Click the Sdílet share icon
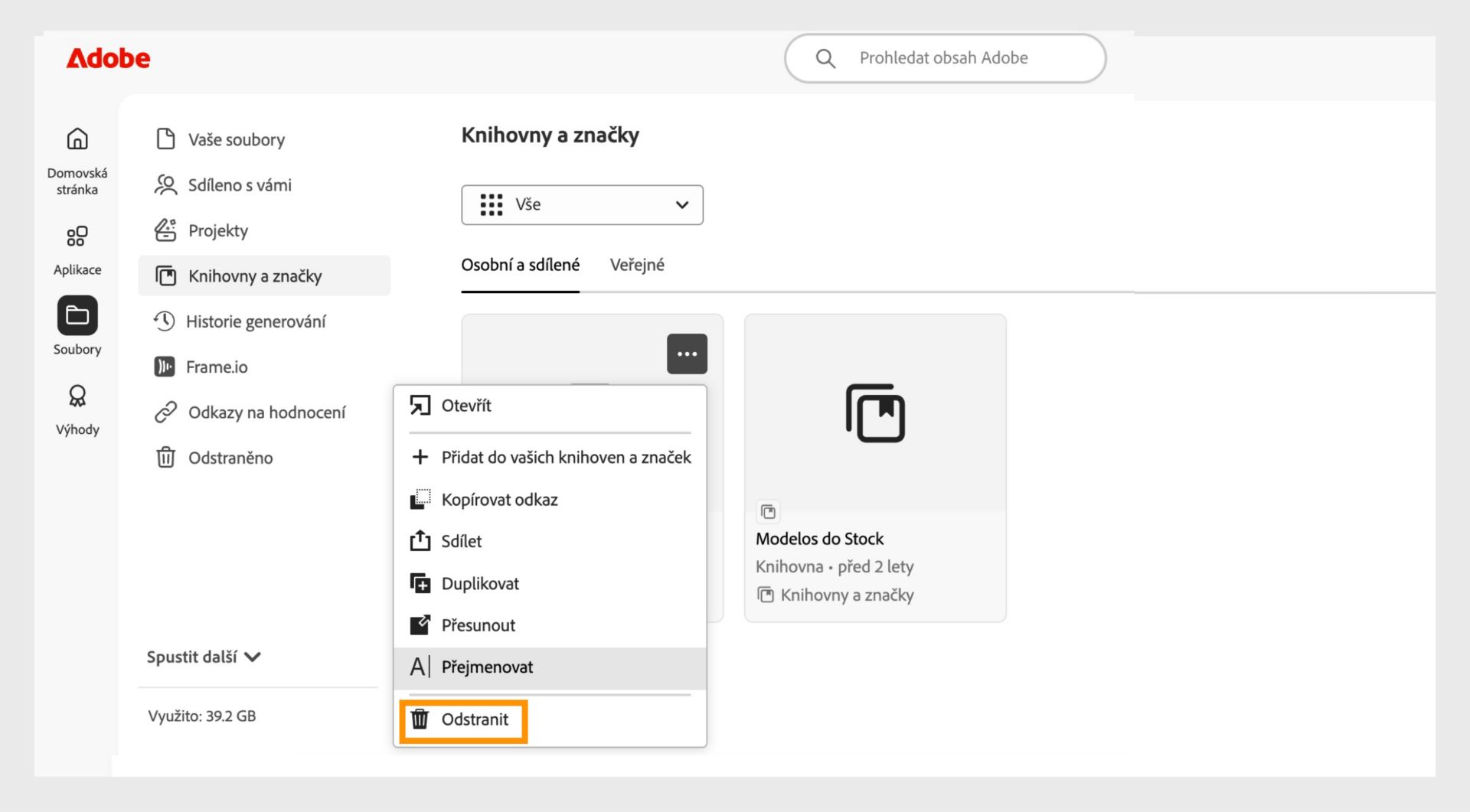 click(420, 540)
